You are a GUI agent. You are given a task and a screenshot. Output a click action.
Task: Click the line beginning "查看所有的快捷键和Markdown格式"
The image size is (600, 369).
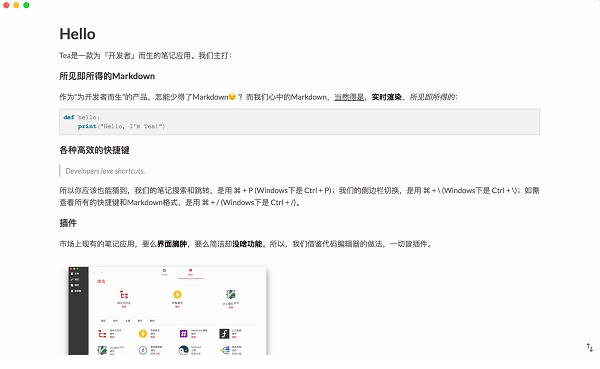[x=180, y=202]
